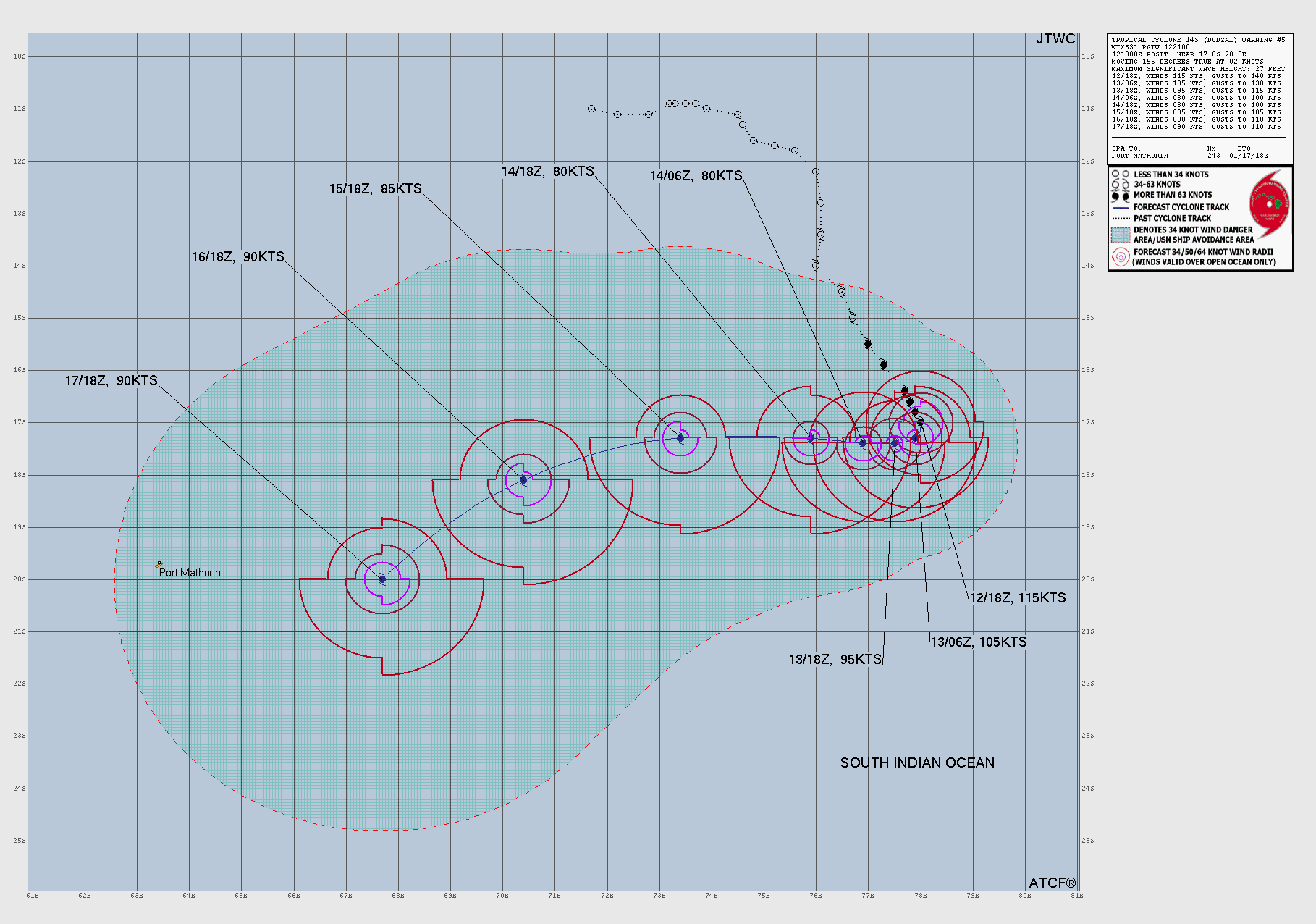Click the 12/18Z current storm position marker
The height and width of the screenshot is (924, 1316).
click(x=920, y=422)
